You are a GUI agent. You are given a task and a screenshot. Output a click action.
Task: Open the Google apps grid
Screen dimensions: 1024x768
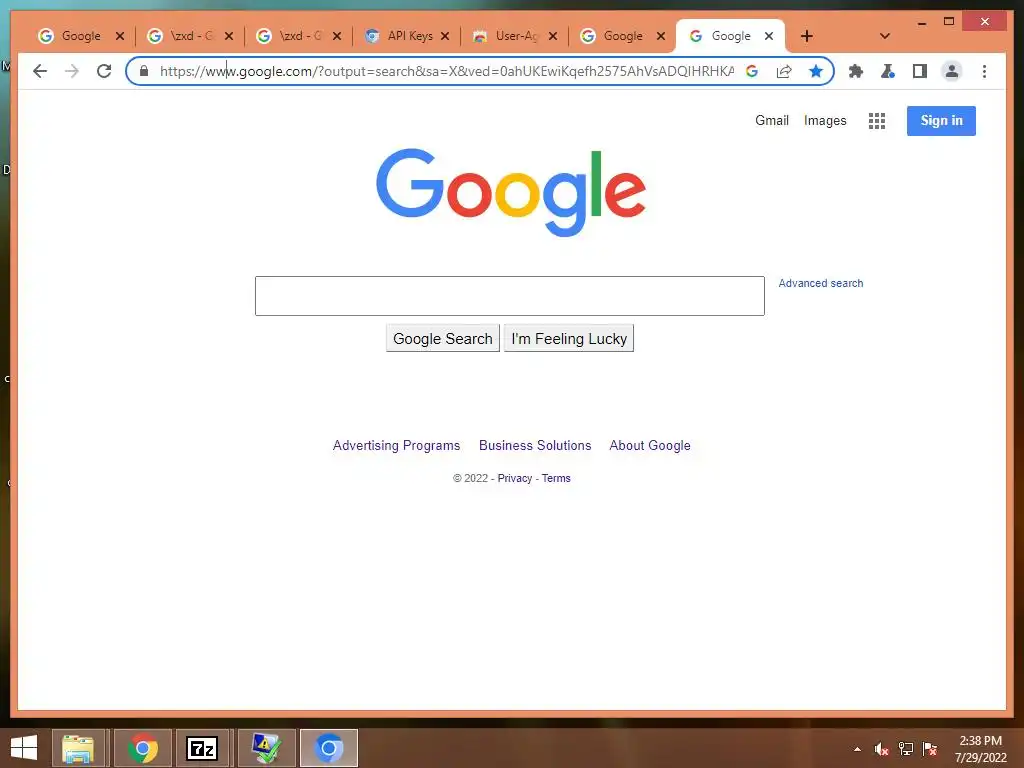pos(876,121)
